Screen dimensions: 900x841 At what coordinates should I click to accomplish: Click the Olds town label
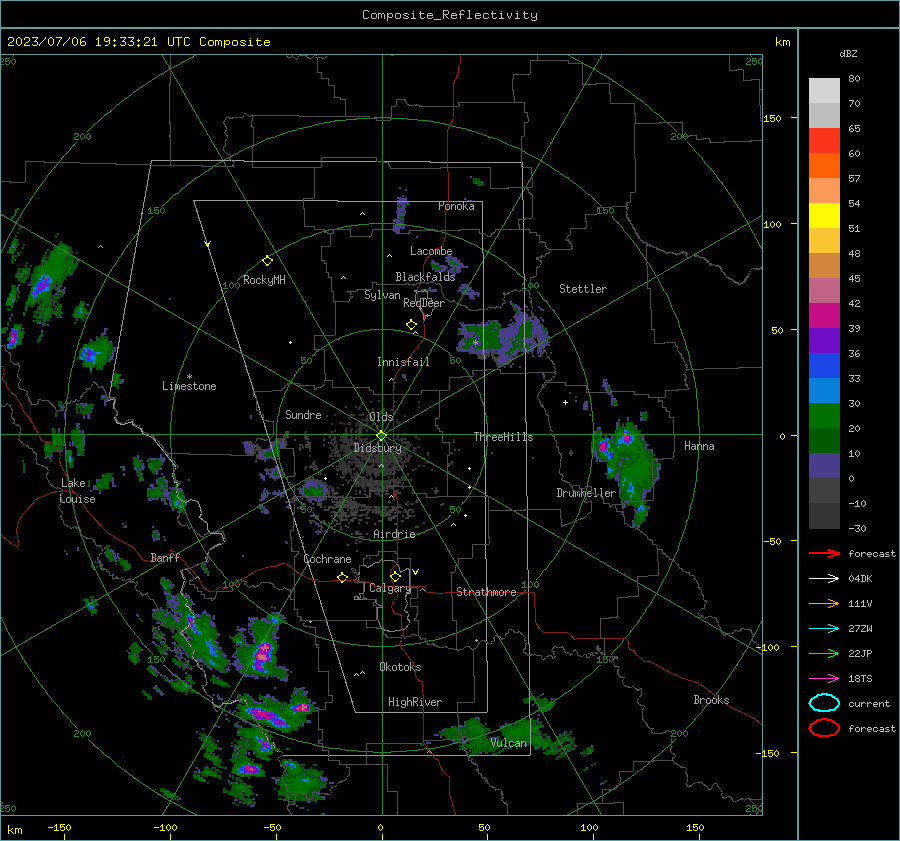381,417
